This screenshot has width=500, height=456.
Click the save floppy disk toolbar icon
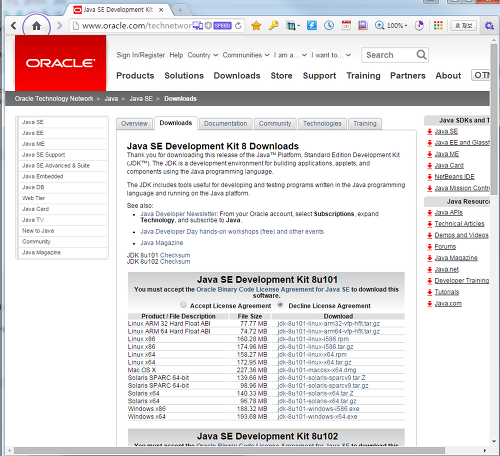pos(363,25)
